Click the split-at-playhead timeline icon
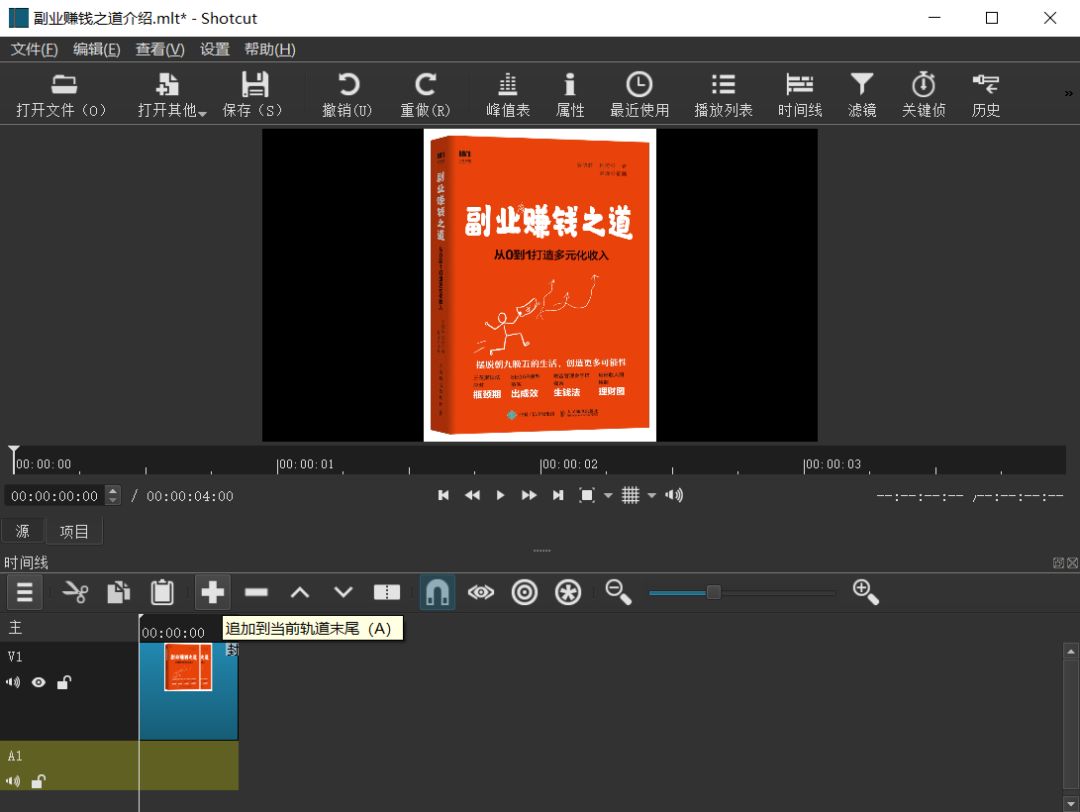 pyautogui.click(x=386, y=592)
